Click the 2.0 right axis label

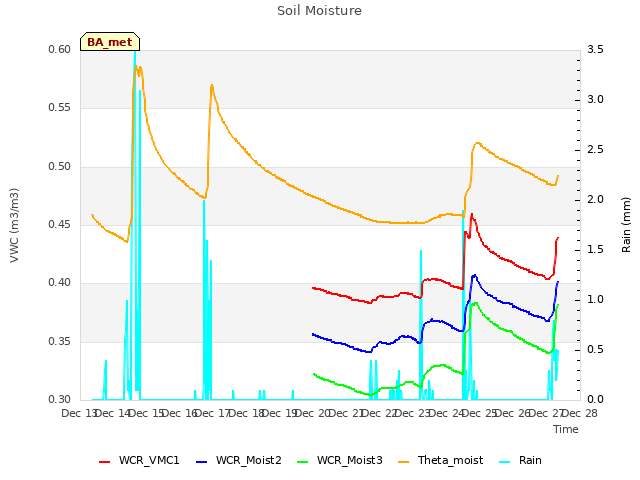pyautogui.click(x=595, y=200)
